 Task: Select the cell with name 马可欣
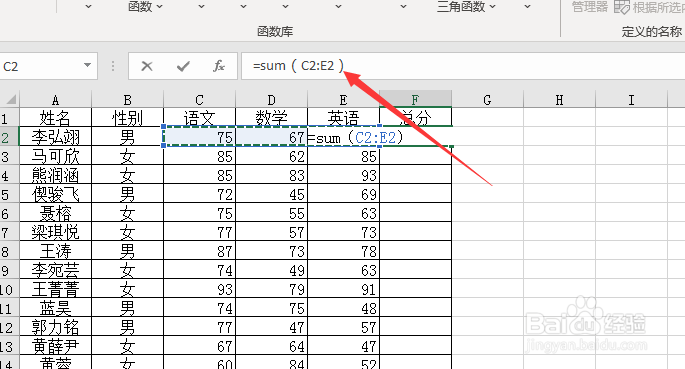click(55, 156)
